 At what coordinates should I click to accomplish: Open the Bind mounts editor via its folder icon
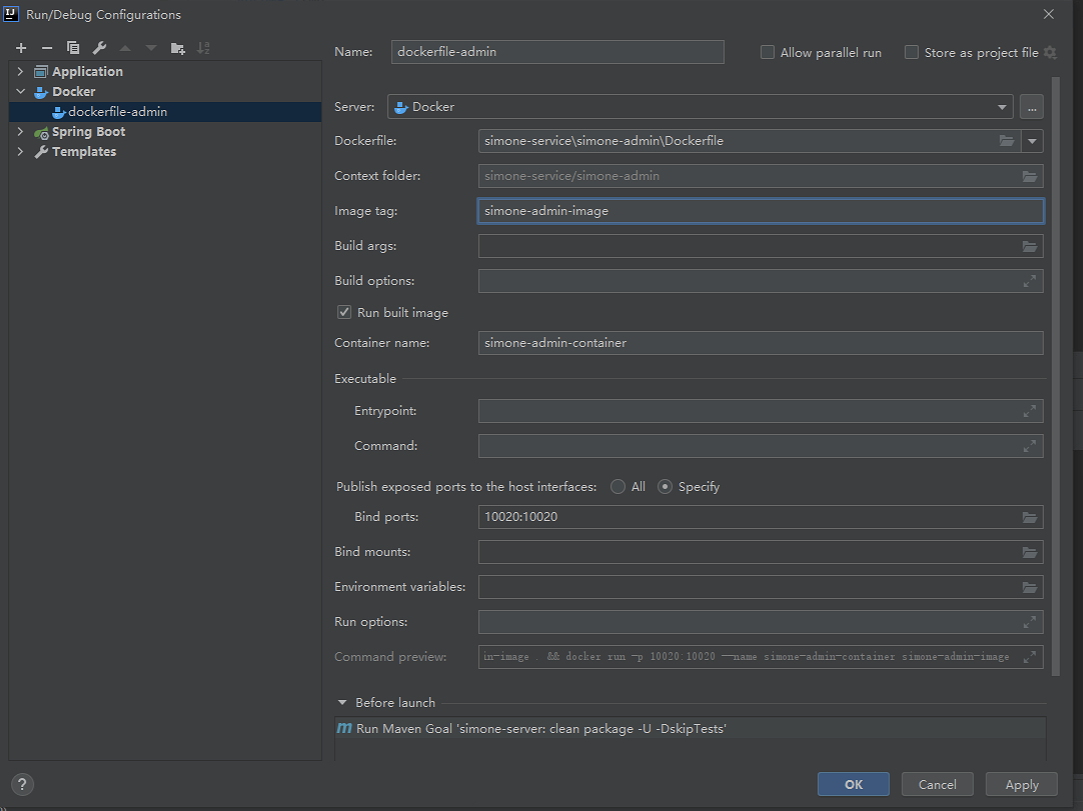[1030, 553]
